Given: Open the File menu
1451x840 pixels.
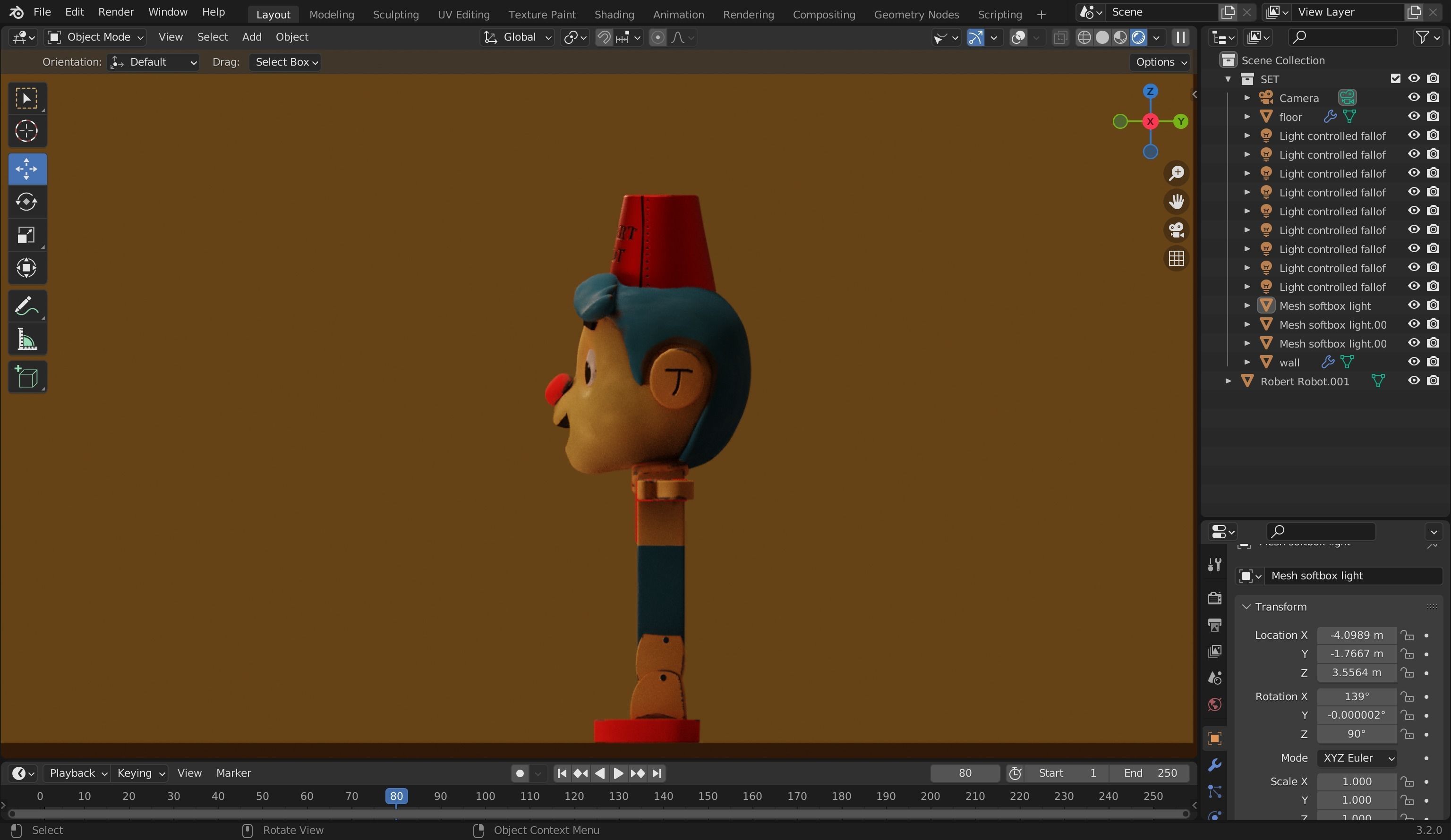Looking at the screenshot, I should pos(42,12).
